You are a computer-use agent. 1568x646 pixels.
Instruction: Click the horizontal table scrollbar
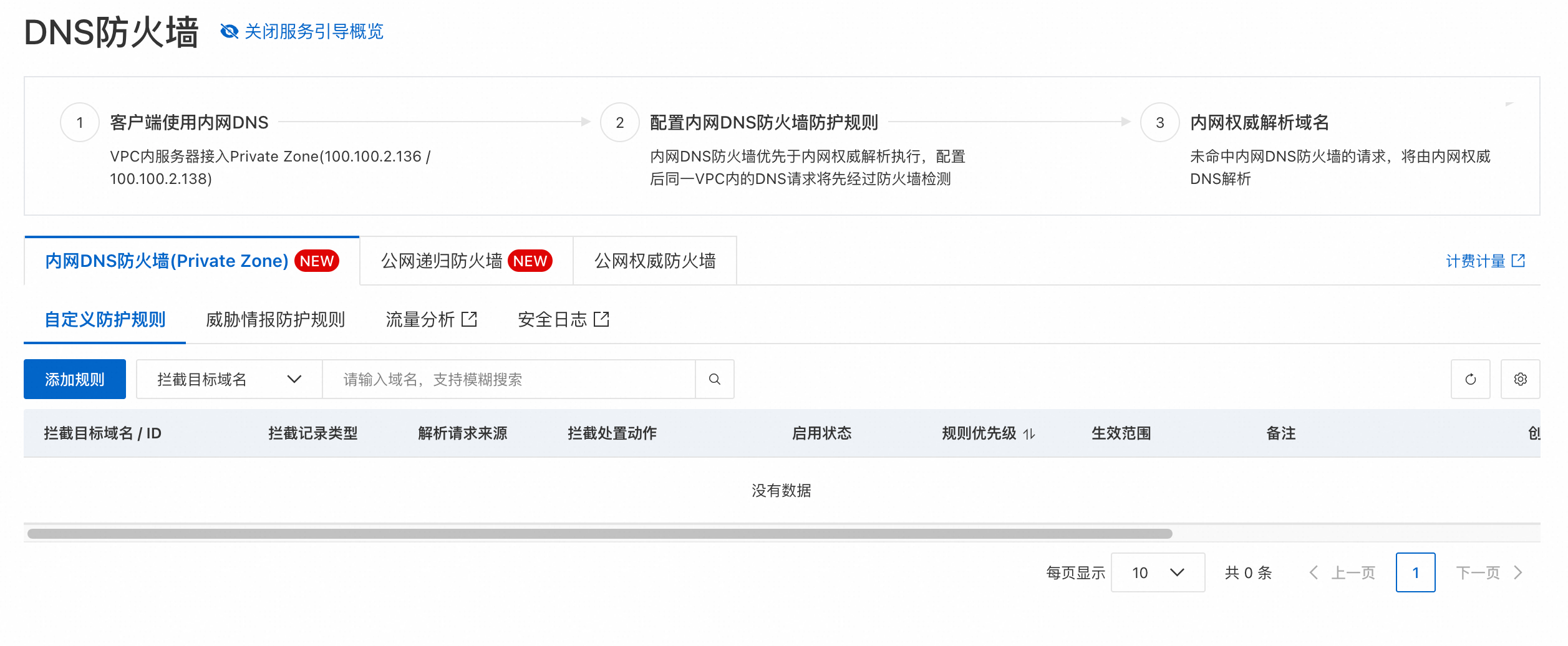(600, 534)
